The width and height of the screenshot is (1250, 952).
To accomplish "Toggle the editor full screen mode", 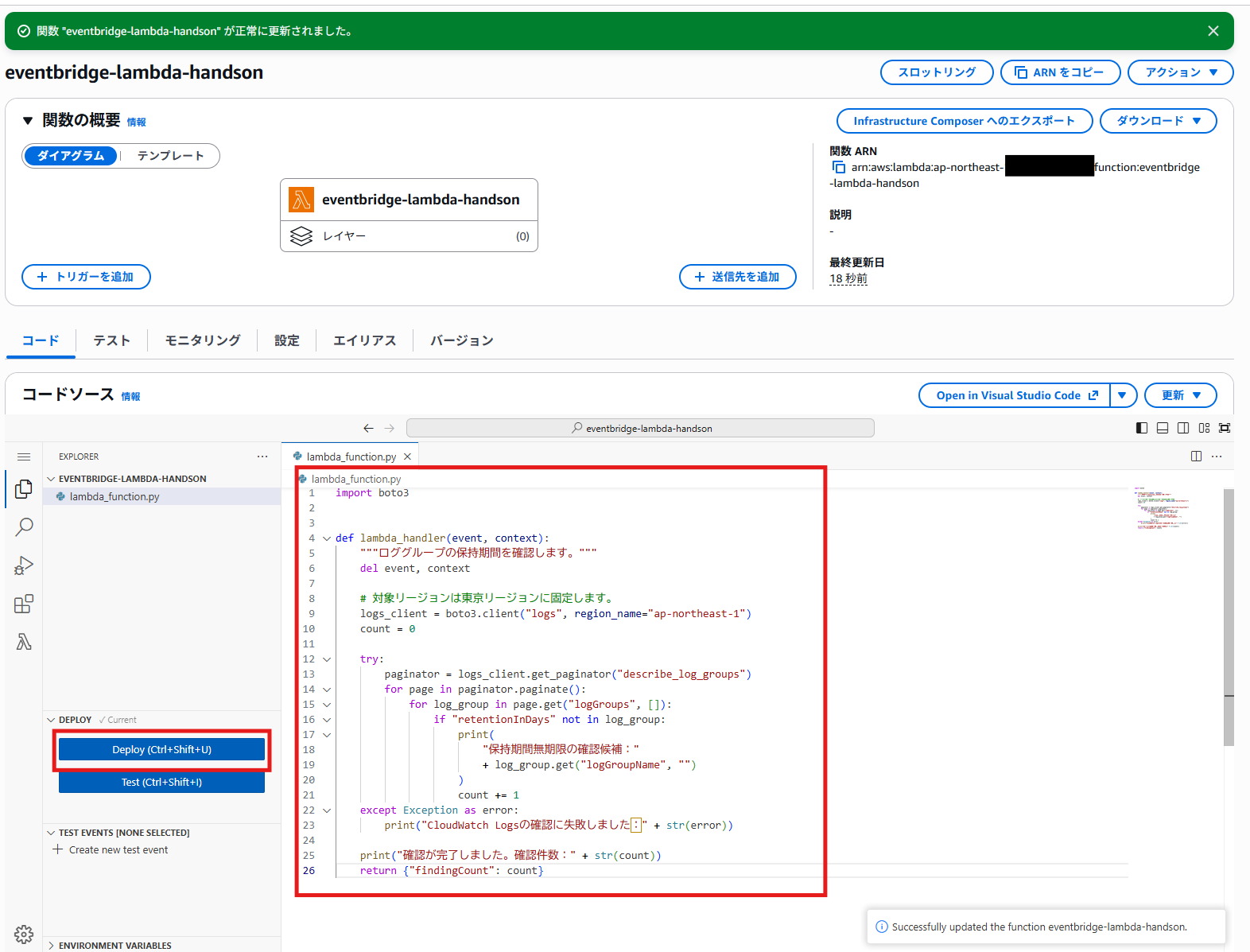I will [1225, 428].
